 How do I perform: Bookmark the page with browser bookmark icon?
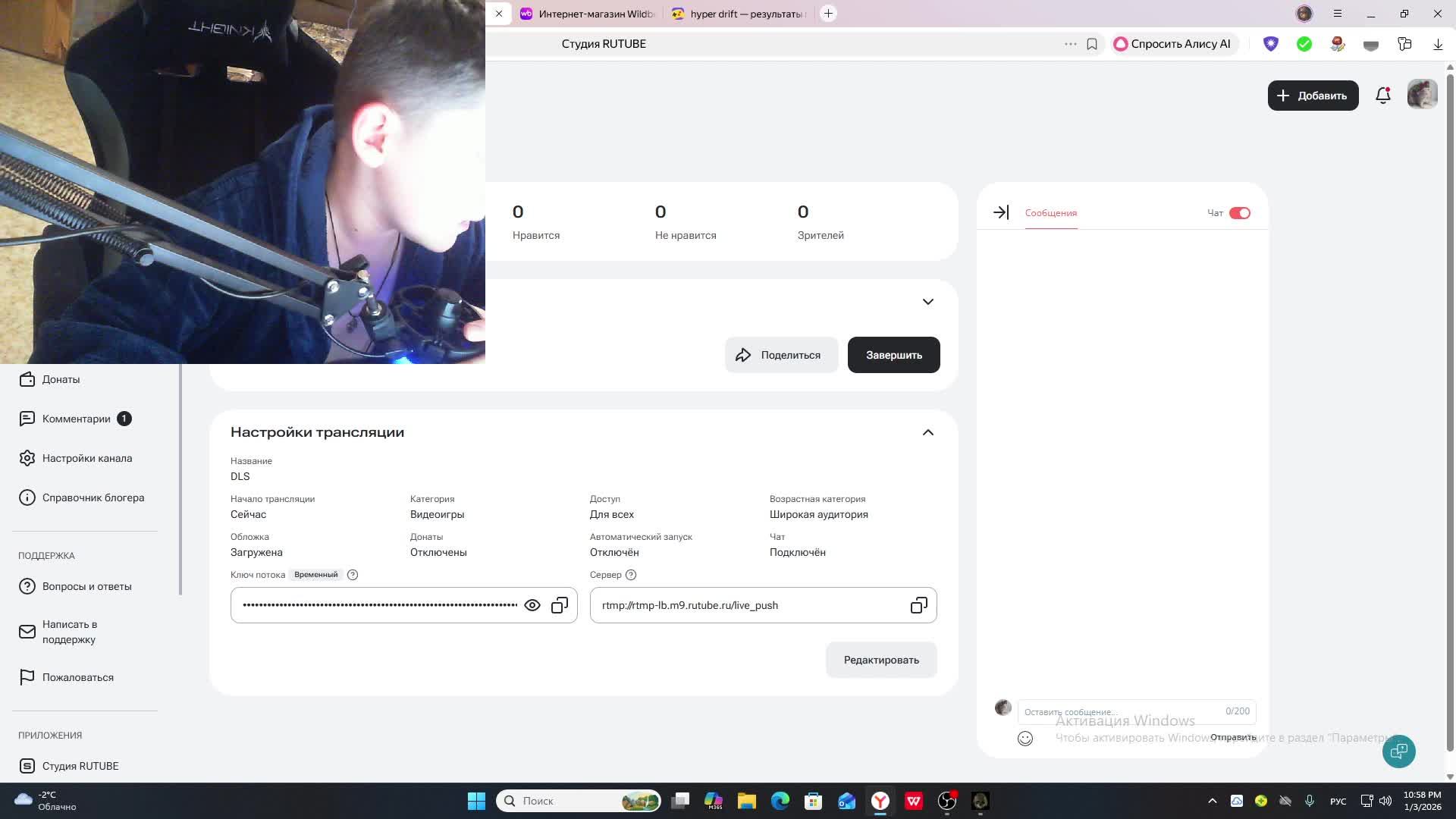(1092, 44)
